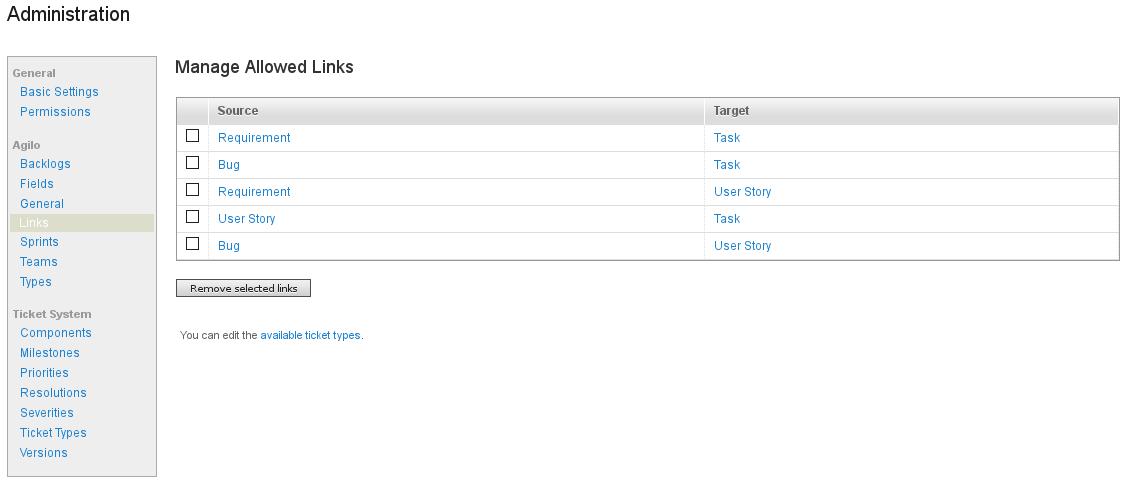This screenshot has height=485, width=1125.
Task: Navigate to Fields under Agilo
Action: [37, 184]
